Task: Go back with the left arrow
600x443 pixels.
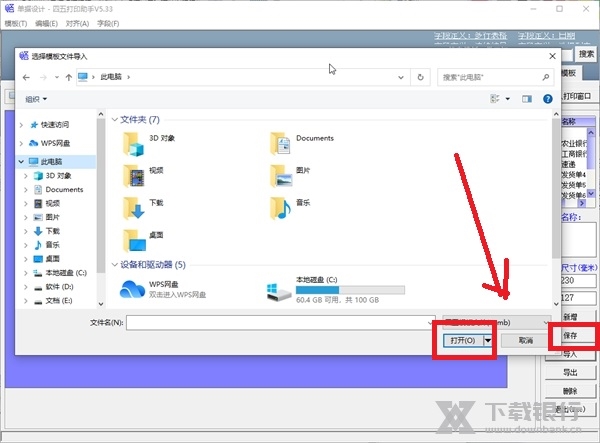Action: pos(26,77)
